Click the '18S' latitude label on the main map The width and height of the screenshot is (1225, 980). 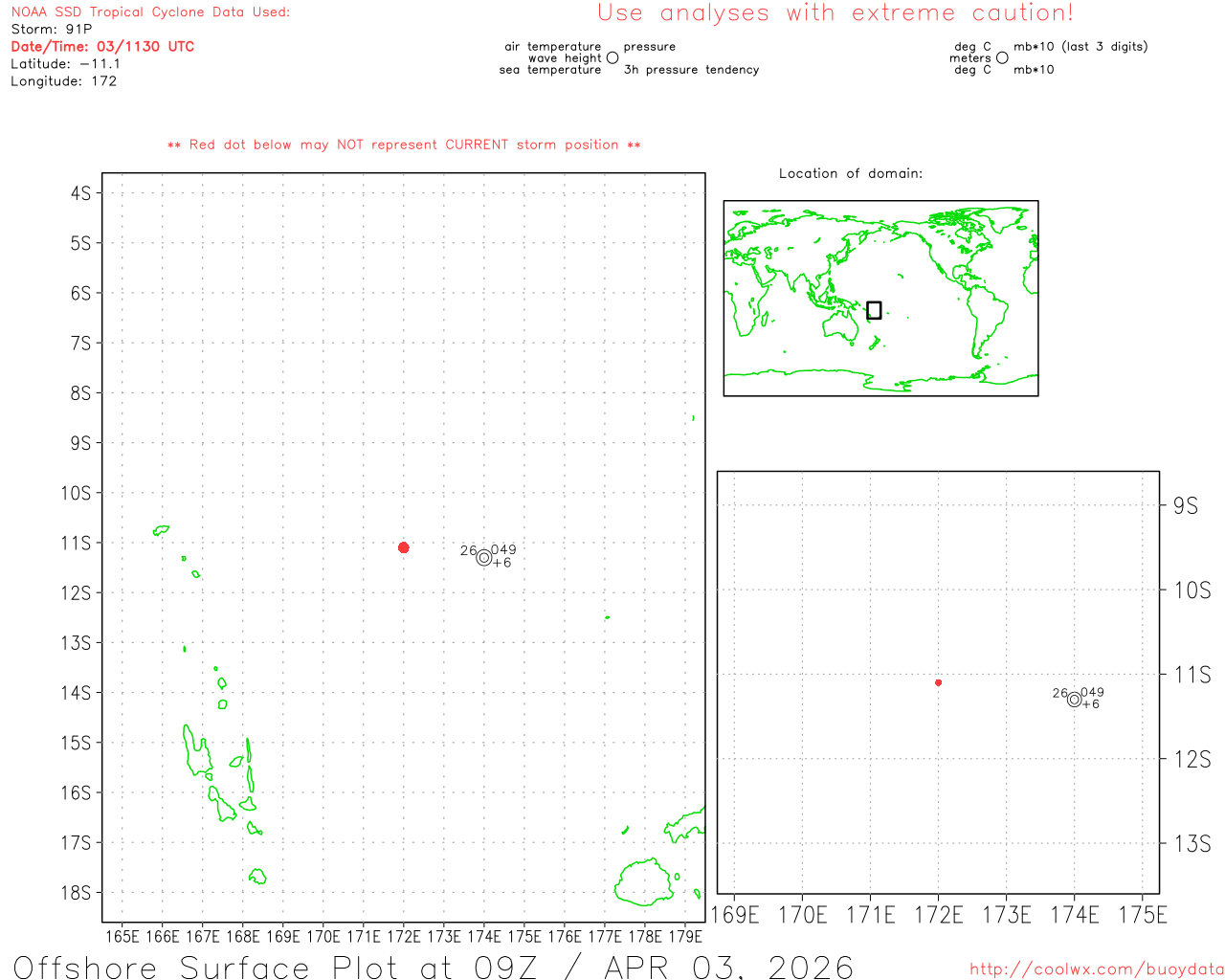pyautogui.click(x=77, y=893)
